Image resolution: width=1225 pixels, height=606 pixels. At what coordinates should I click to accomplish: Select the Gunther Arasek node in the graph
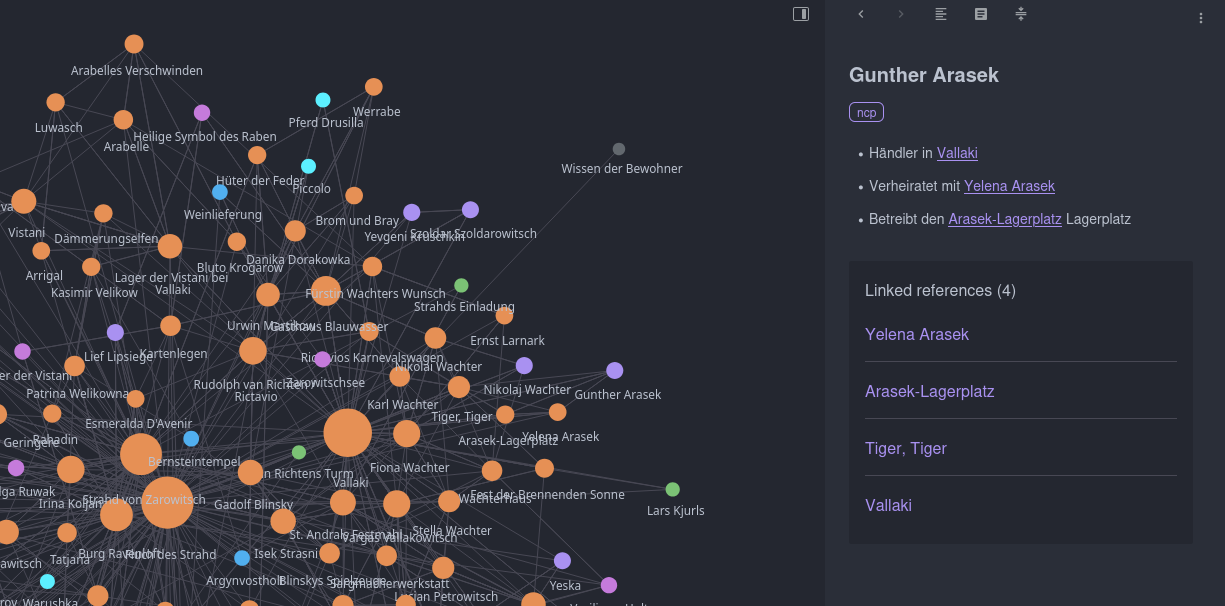coord(614,371)
